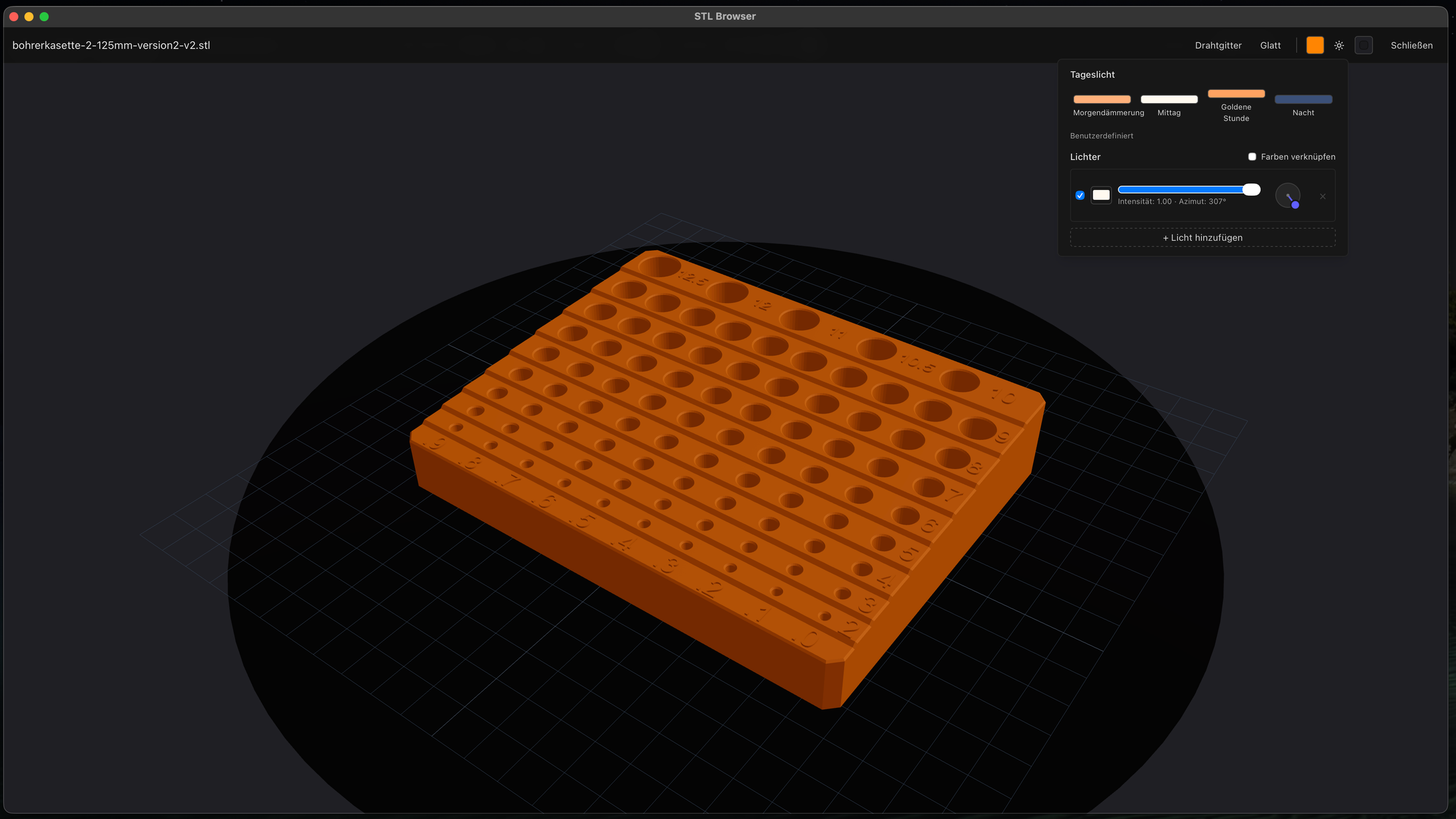1456x819 pixels.
Task: Open the dark background color swatch
Action: [1363, 46]
